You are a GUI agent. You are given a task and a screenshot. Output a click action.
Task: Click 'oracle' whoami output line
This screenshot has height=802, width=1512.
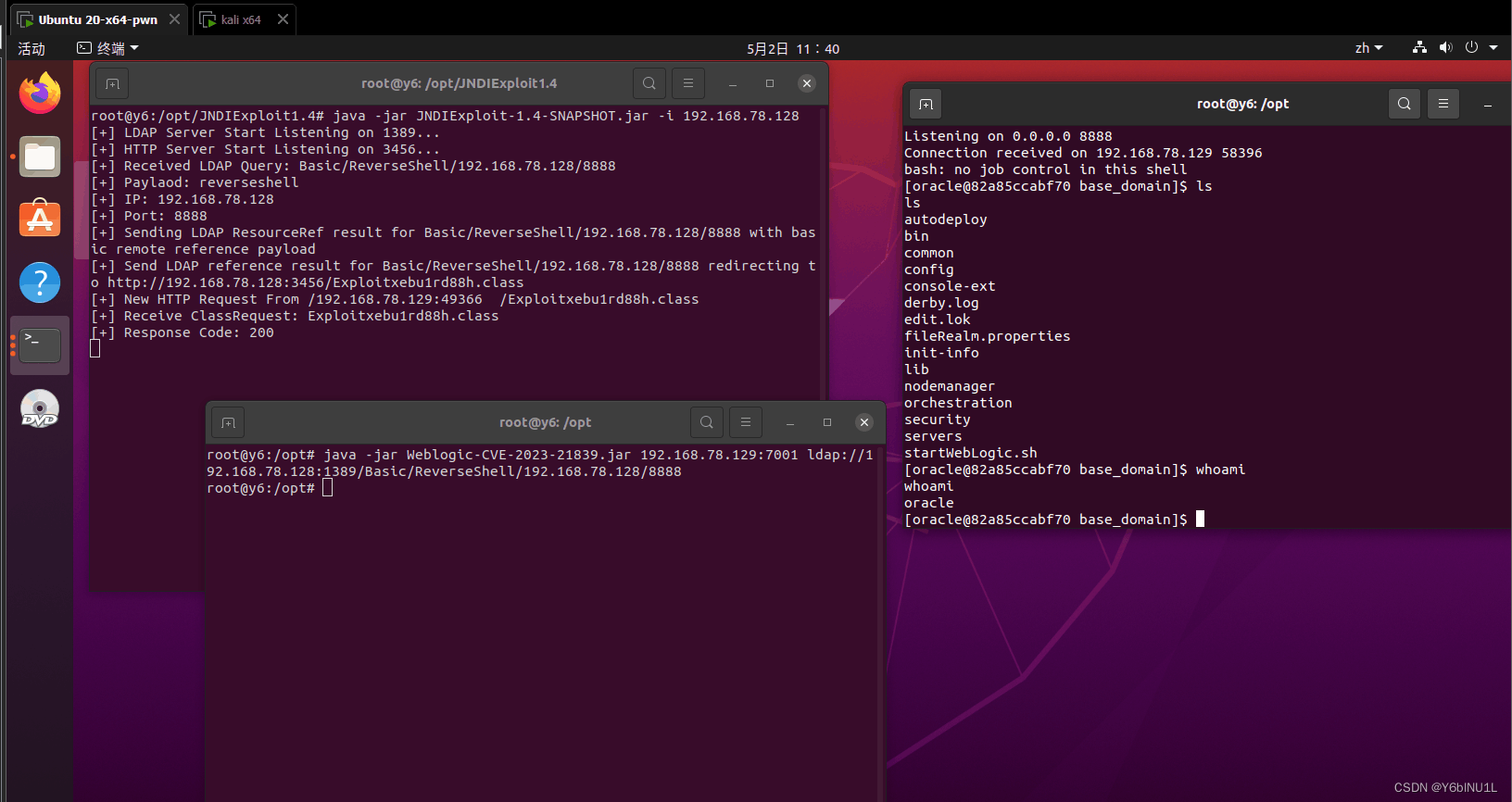point(929,503)
